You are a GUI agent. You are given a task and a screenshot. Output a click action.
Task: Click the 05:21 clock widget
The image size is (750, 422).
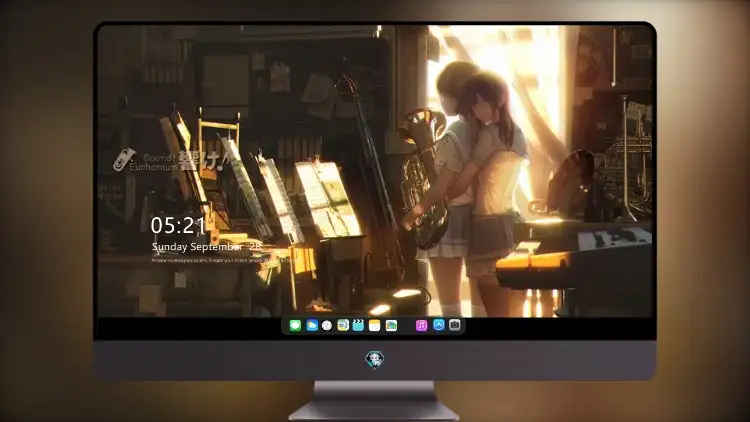178,225
